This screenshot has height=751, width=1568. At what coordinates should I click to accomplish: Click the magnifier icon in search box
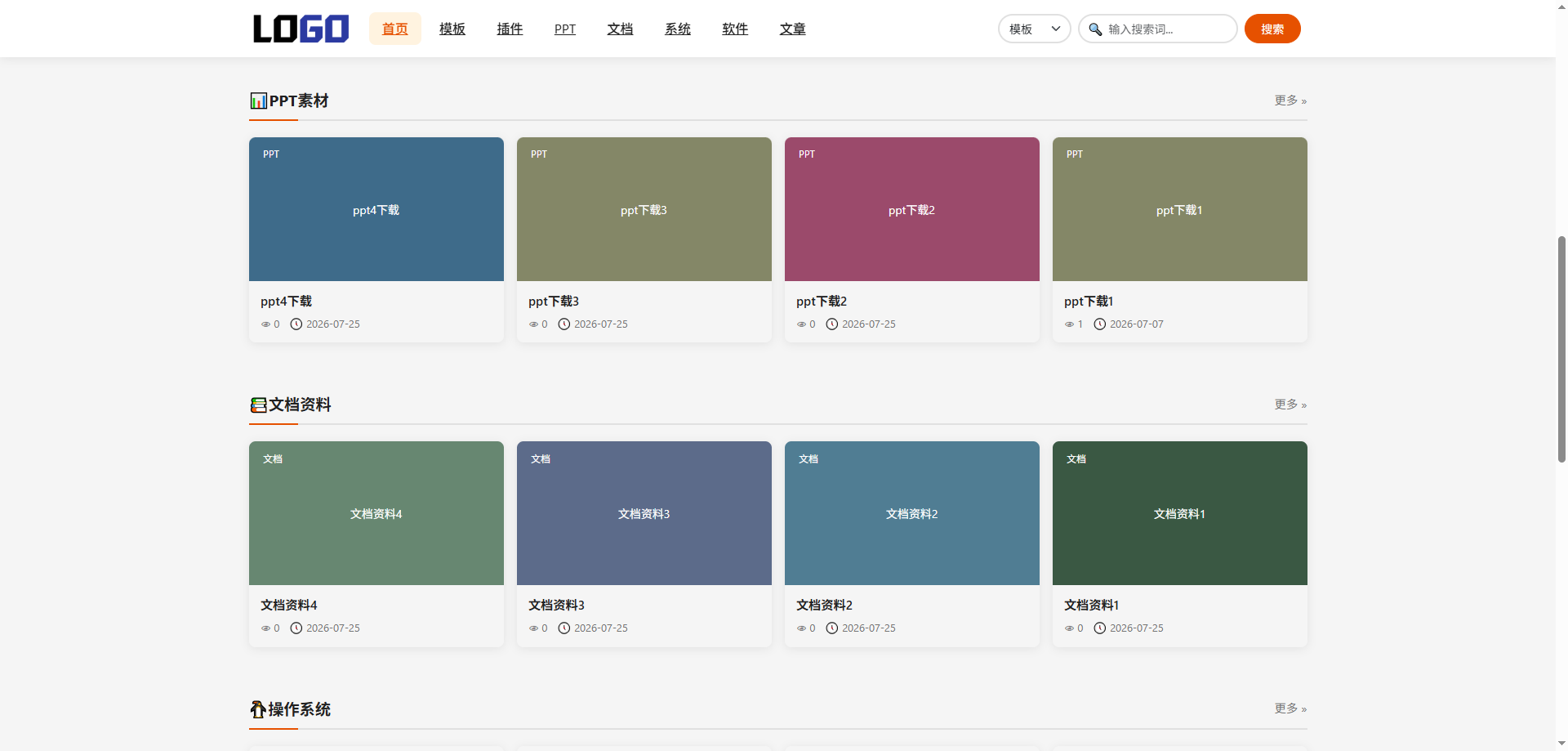click(1095, 29)
